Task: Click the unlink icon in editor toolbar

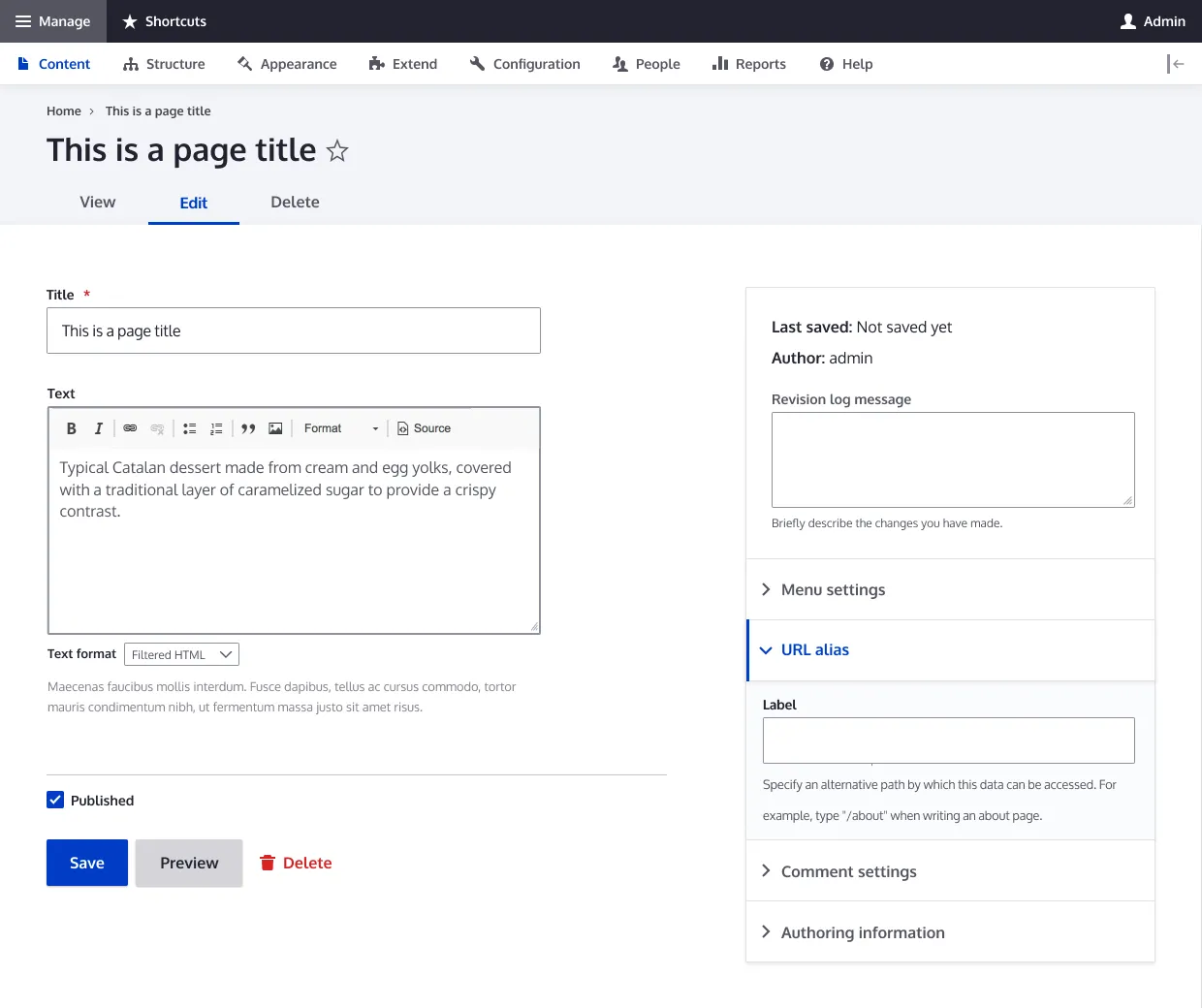Action: (157, 428)
